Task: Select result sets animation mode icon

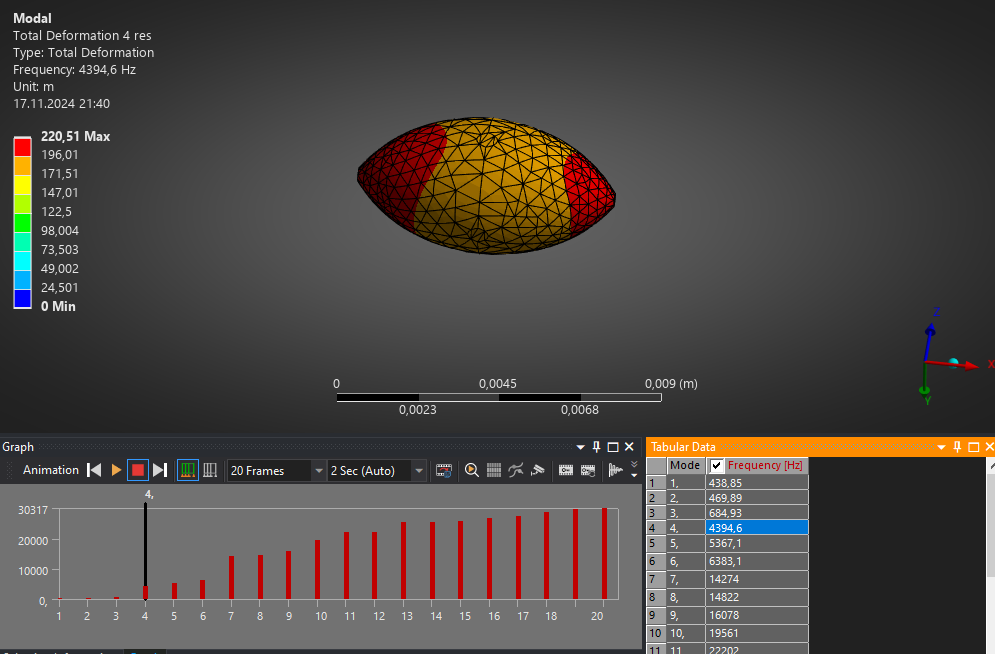Action: click(210, 470)
